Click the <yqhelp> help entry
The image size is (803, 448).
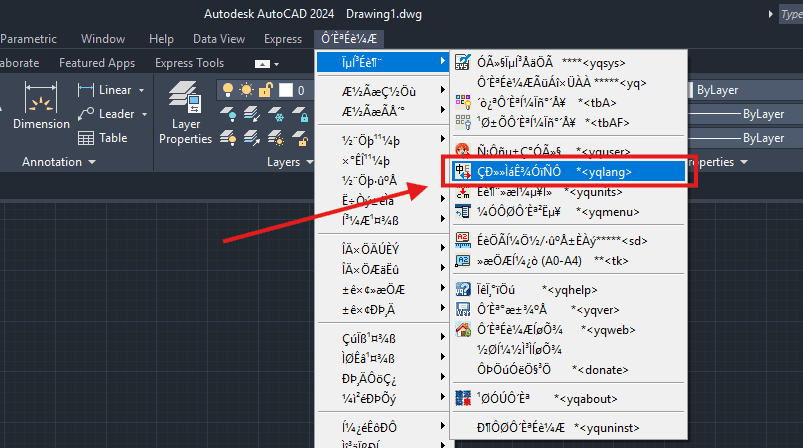(x=568, y=290)
